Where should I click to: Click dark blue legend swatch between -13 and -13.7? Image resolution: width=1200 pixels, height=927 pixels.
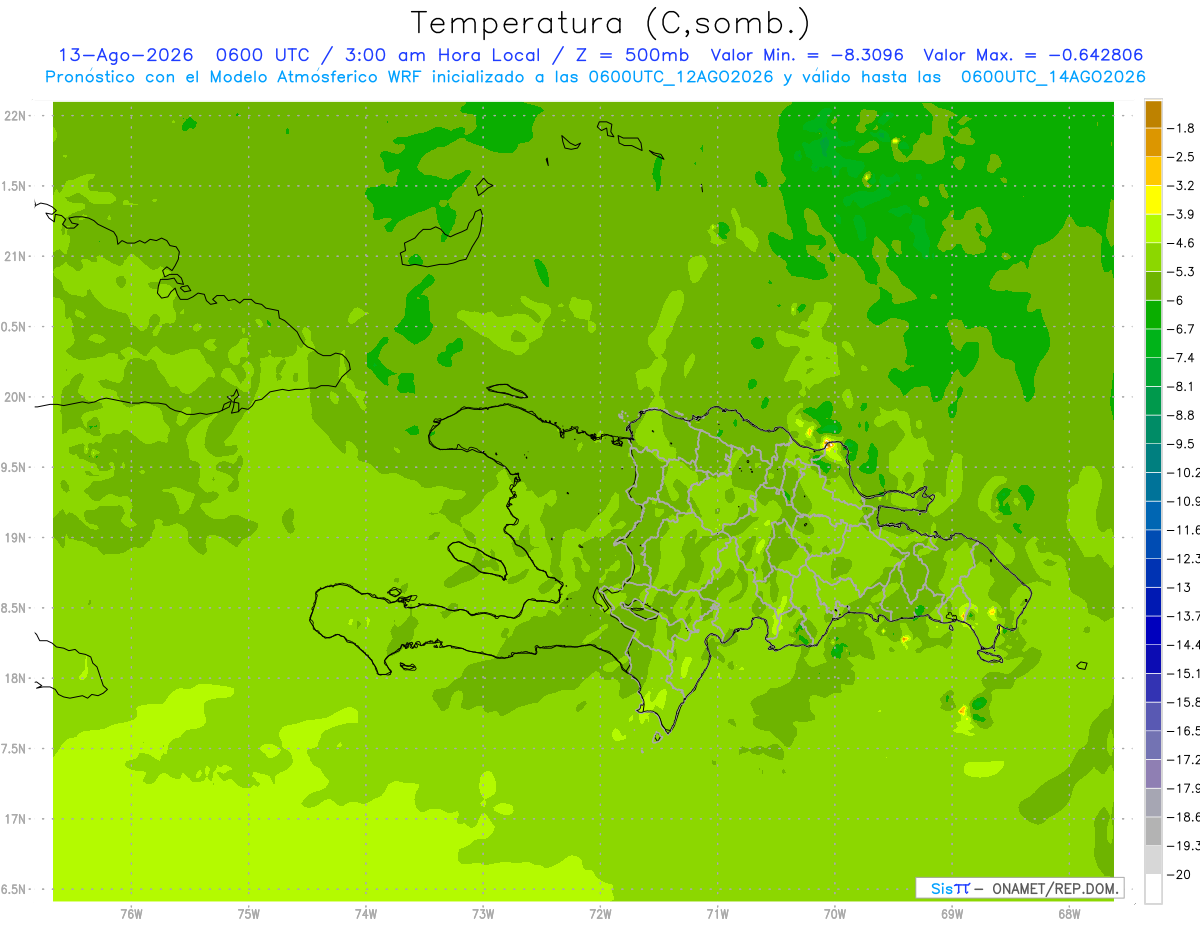pyautogui.click(x=1153, y=601)
